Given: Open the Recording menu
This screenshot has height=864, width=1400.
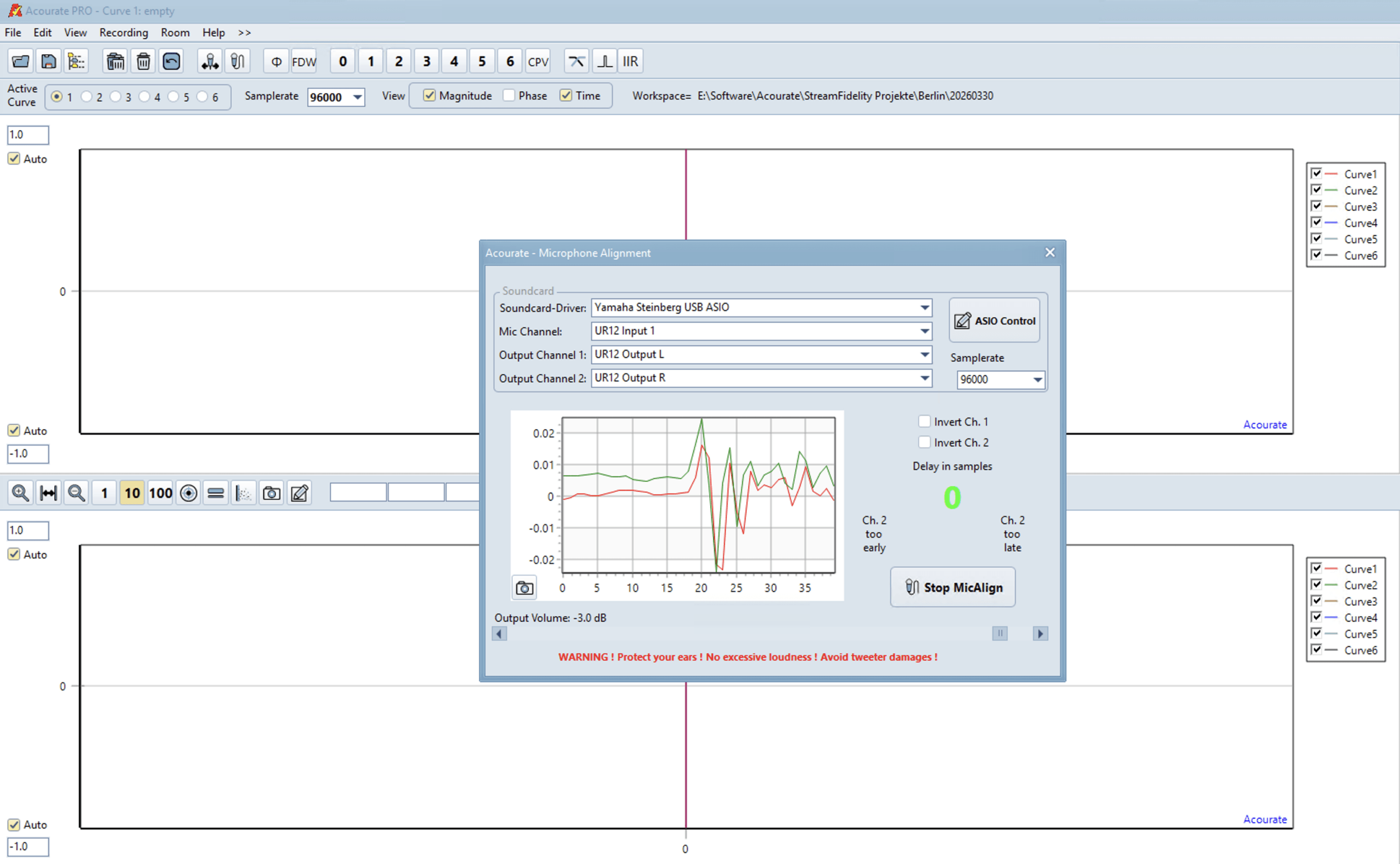Looking at the screenshot, I should coord(124,33).
